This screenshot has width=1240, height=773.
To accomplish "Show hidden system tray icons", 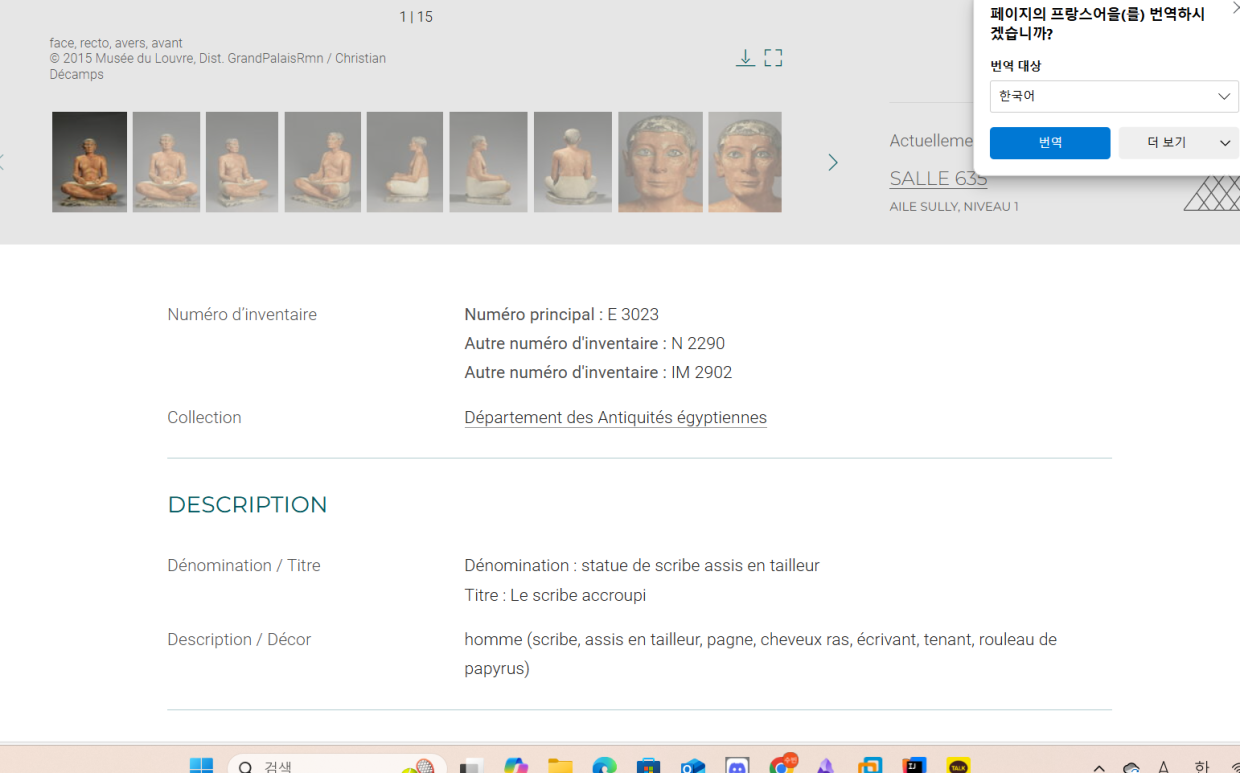I will click(1099, 767).
